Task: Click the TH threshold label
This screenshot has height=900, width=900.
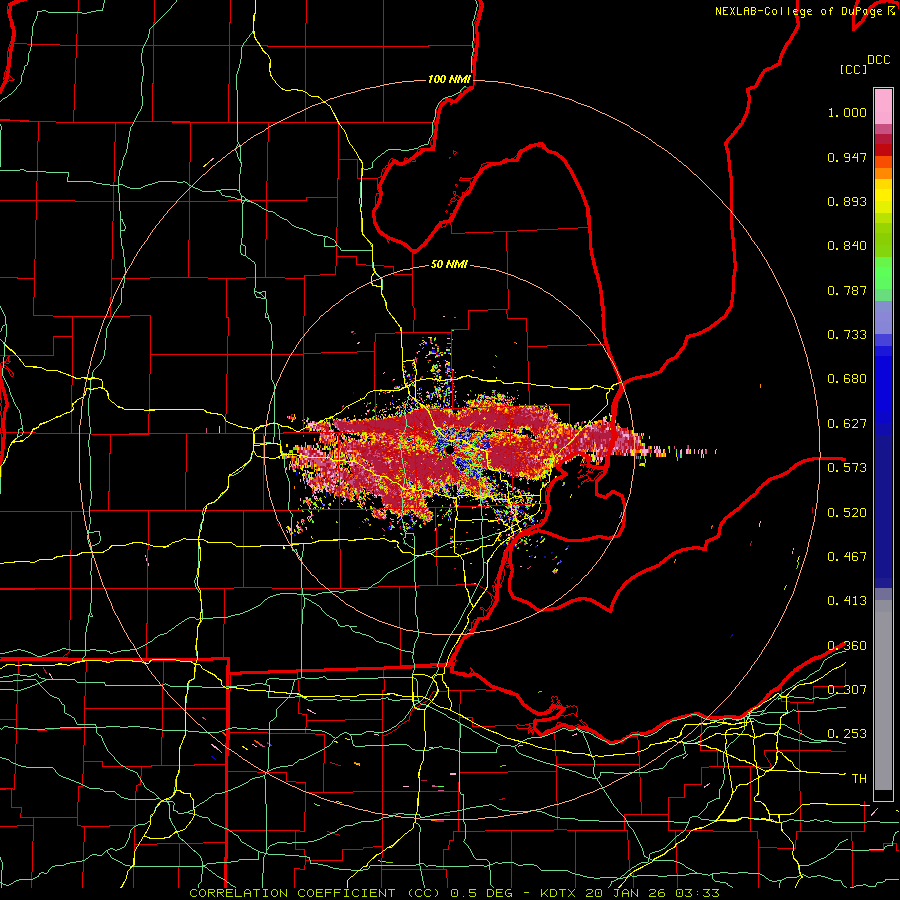Action: tap(859, 778)
